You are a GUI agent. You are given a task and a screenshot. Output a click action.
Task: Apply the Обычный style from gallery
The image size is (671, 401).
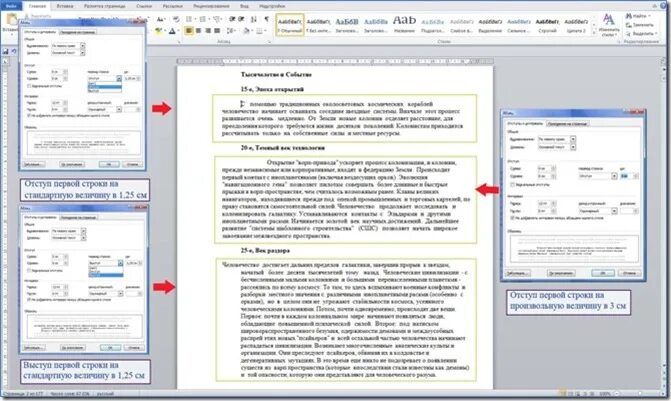[290, 25]
